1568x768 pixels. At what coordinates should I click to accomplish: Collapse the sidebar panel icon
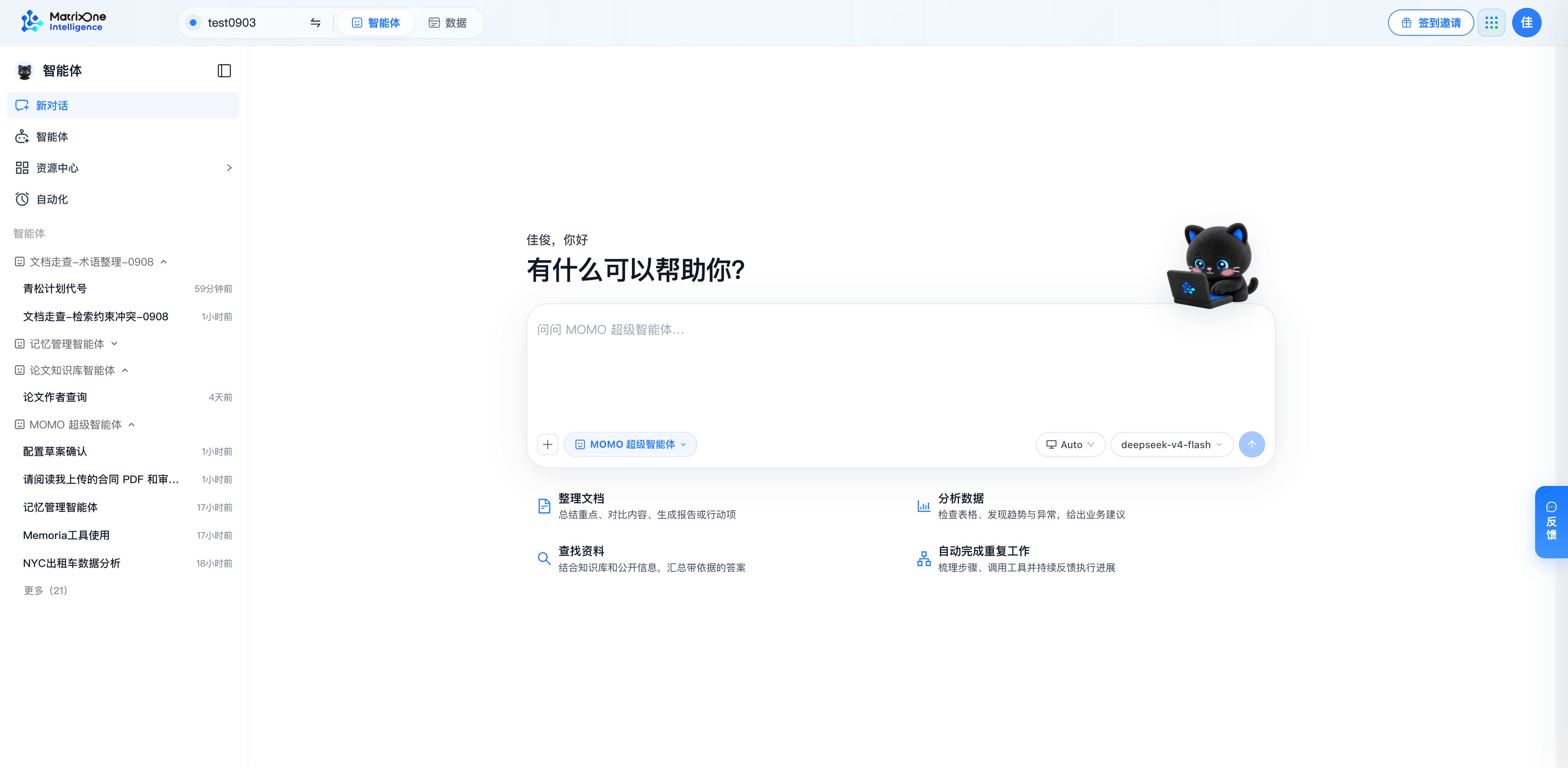coord(224,71)
